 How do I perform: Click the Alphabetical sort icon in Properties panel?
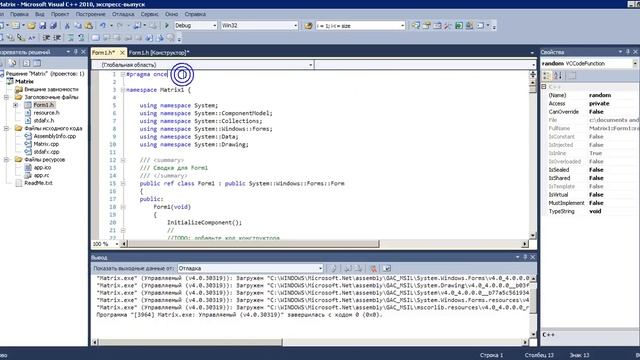pos(558,76)
